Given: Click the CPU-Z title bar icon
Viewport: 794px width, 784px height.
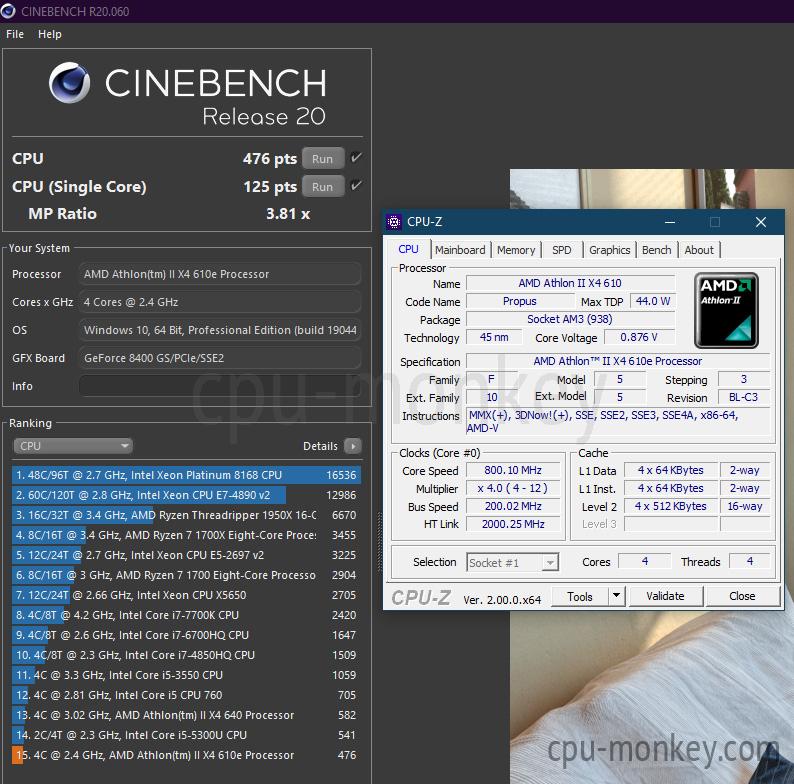Looking at the screenshot, I should (x=393, y=222).
